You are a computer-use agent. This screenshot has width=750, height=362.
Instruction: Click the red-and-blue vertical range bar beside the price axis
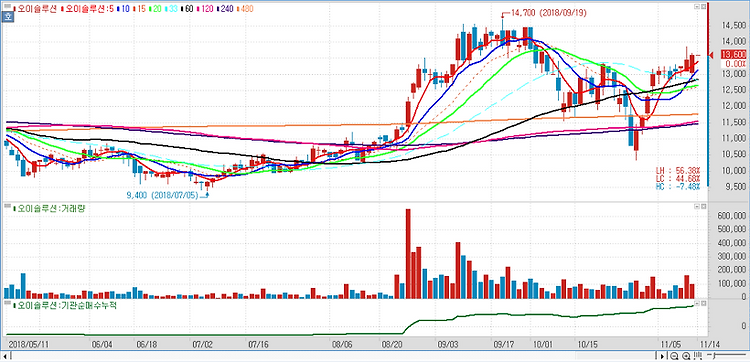pyautogui.click(x=707, y=95)
